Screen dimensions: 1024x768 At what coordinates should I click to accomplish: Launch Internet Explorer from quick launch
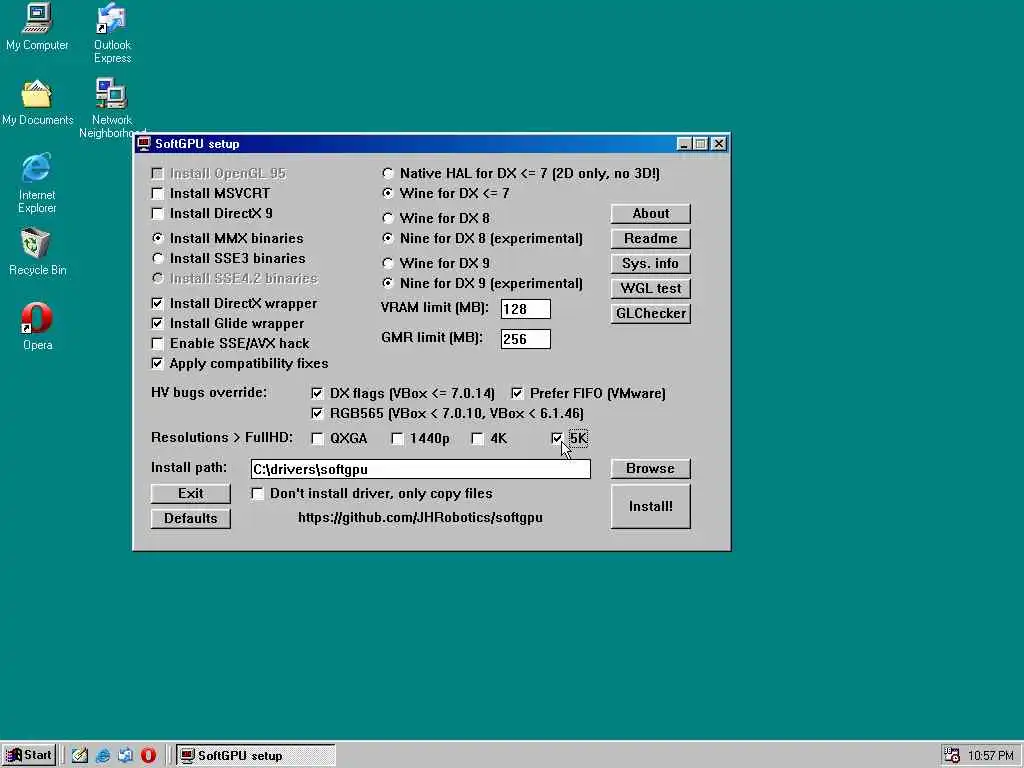103,756
